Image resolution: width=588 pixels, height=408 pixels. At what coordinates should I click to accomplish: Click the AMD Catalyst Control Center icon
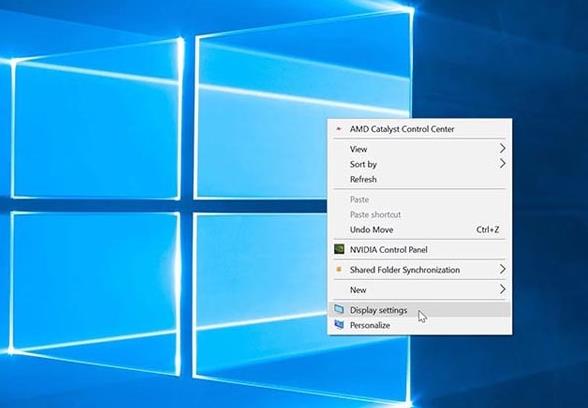coord(339,129)
